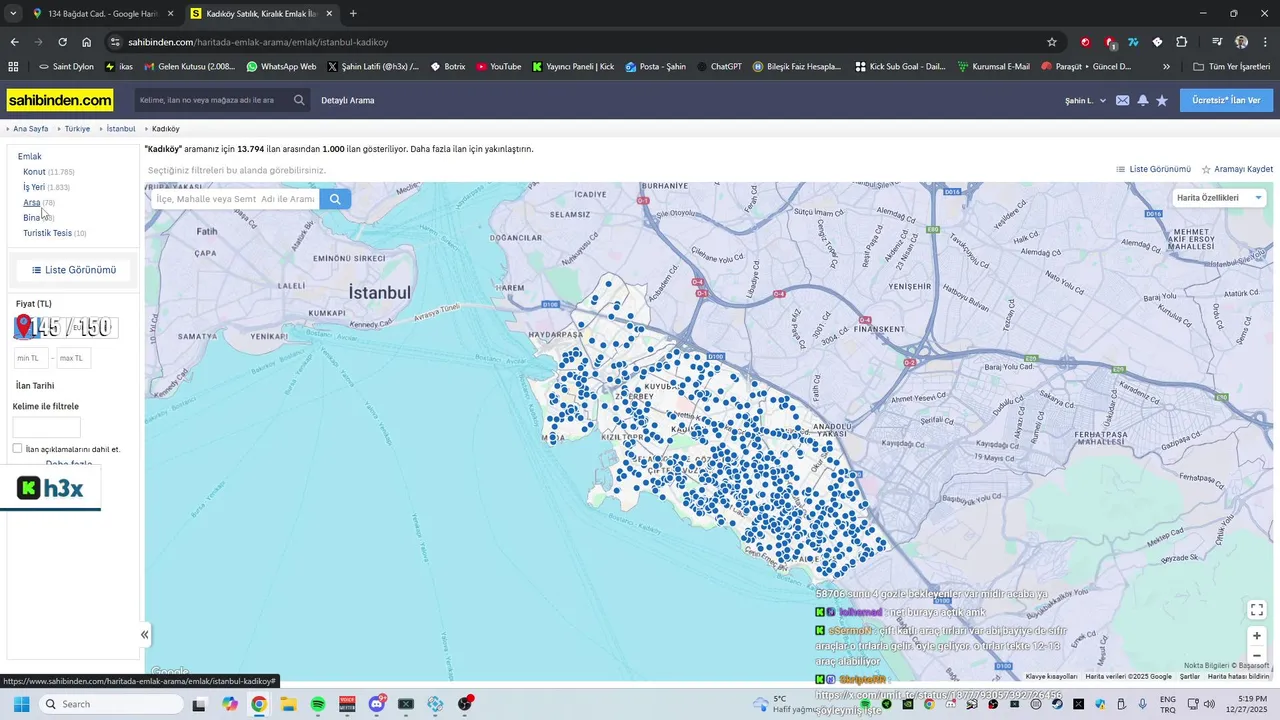Open a new browser tab
This screenshot has width=1280, height=720.
pos(353,14)
